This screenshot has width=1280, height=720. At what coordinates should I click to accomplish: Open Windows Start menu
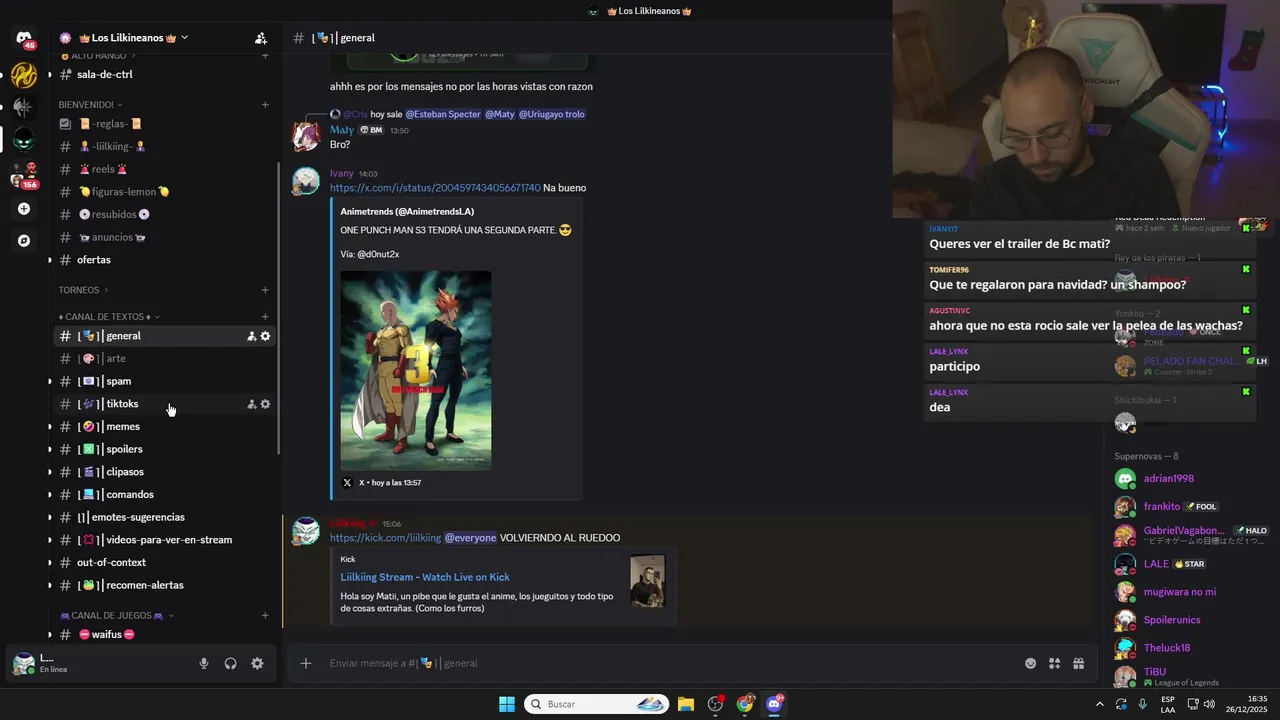507,704
